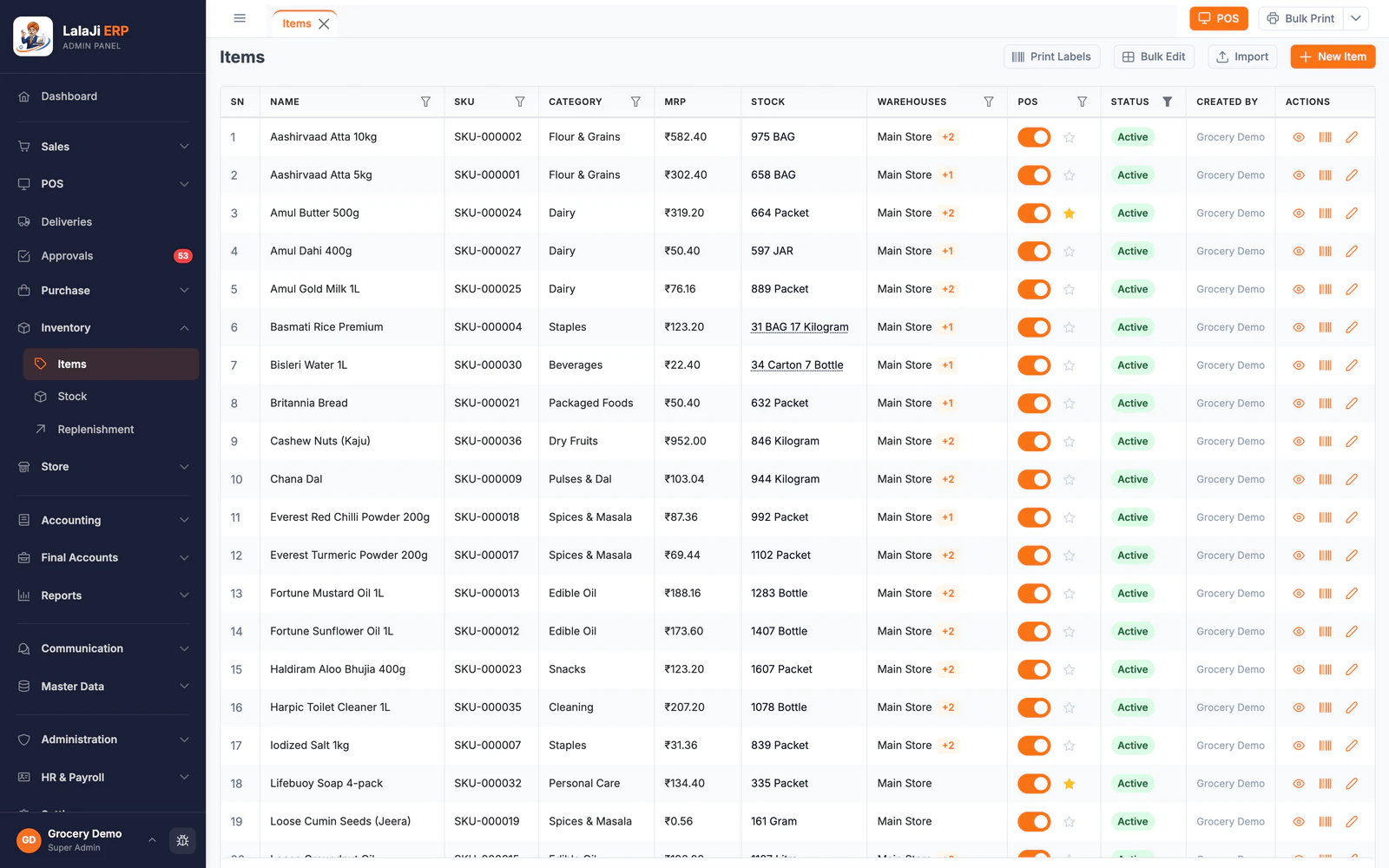Filter by SKU column funnel icon
Screen dimensions: 1389x868
pos(520,102)
